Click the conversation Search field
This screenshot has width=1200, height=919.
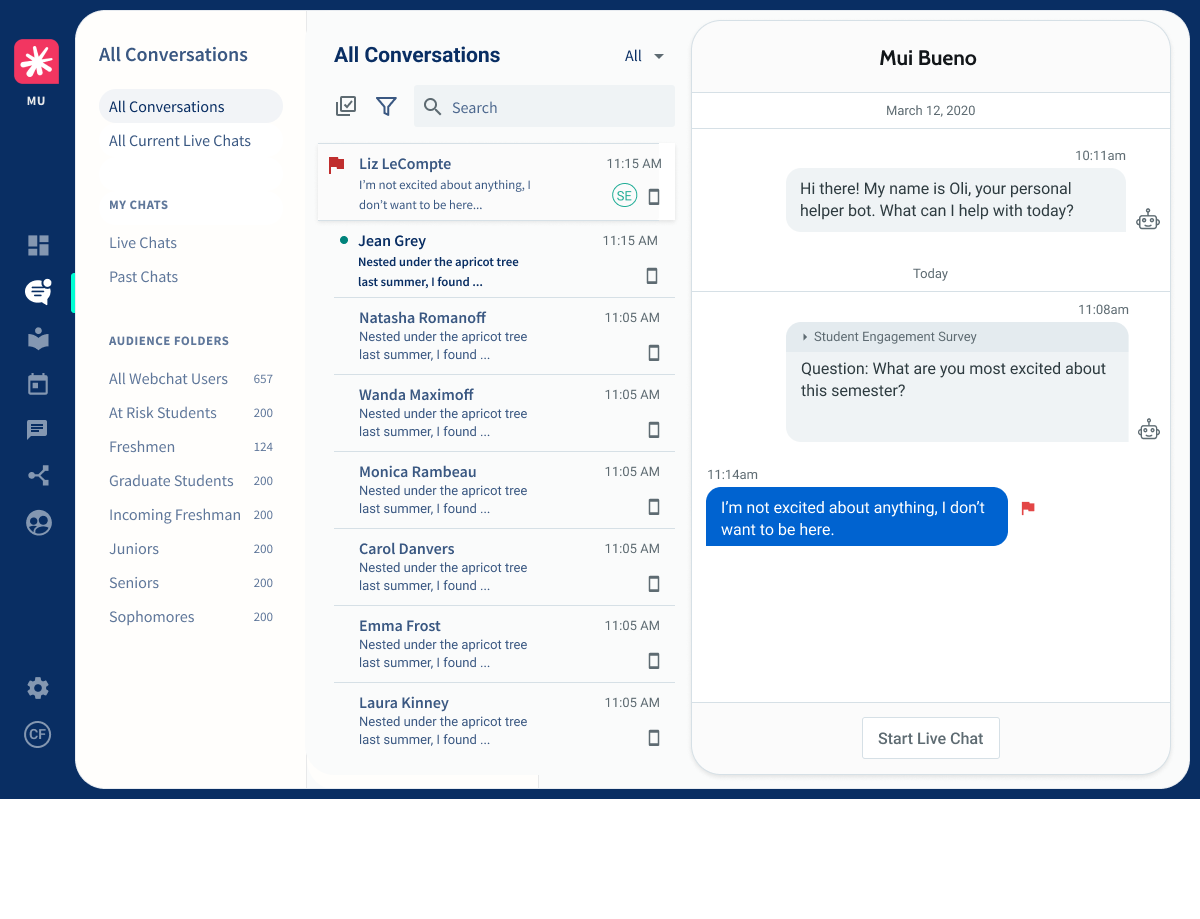[x=545, y=107]
